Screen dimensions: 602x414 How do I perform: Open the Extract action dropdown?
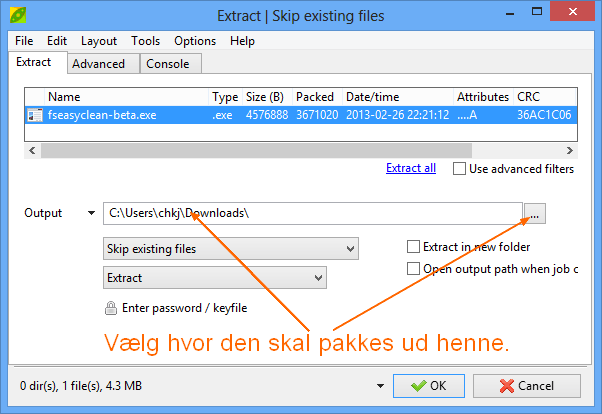(x=215, y=278)
